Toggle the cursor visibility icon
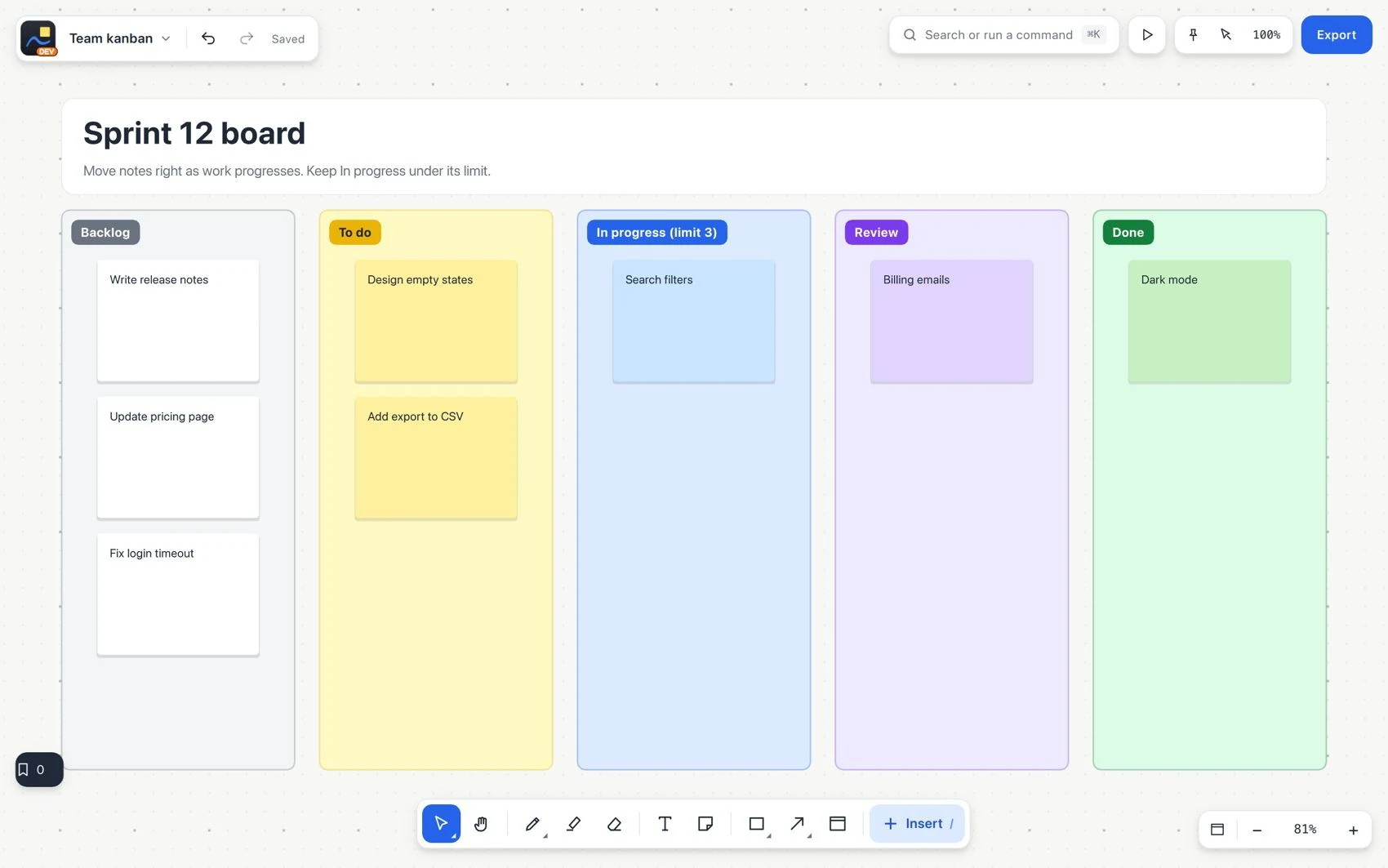This screenshot has width=1388, height=868. point(1226,35)
